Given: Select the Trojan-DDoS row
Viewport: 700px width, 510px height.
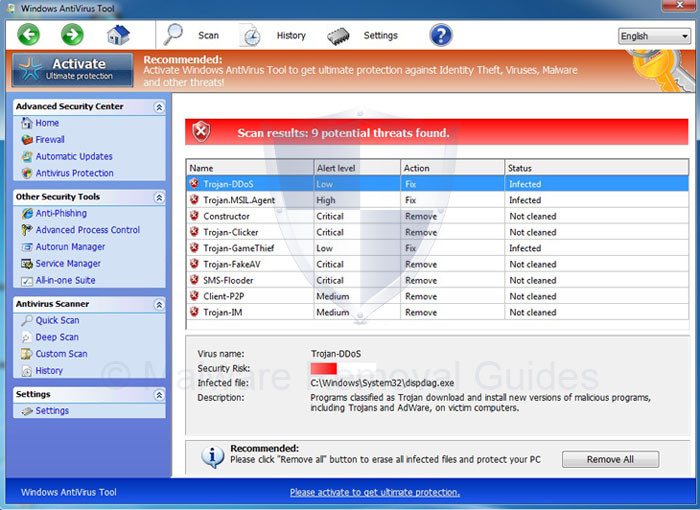Looking at the screenshot, I should click(438, 184).
